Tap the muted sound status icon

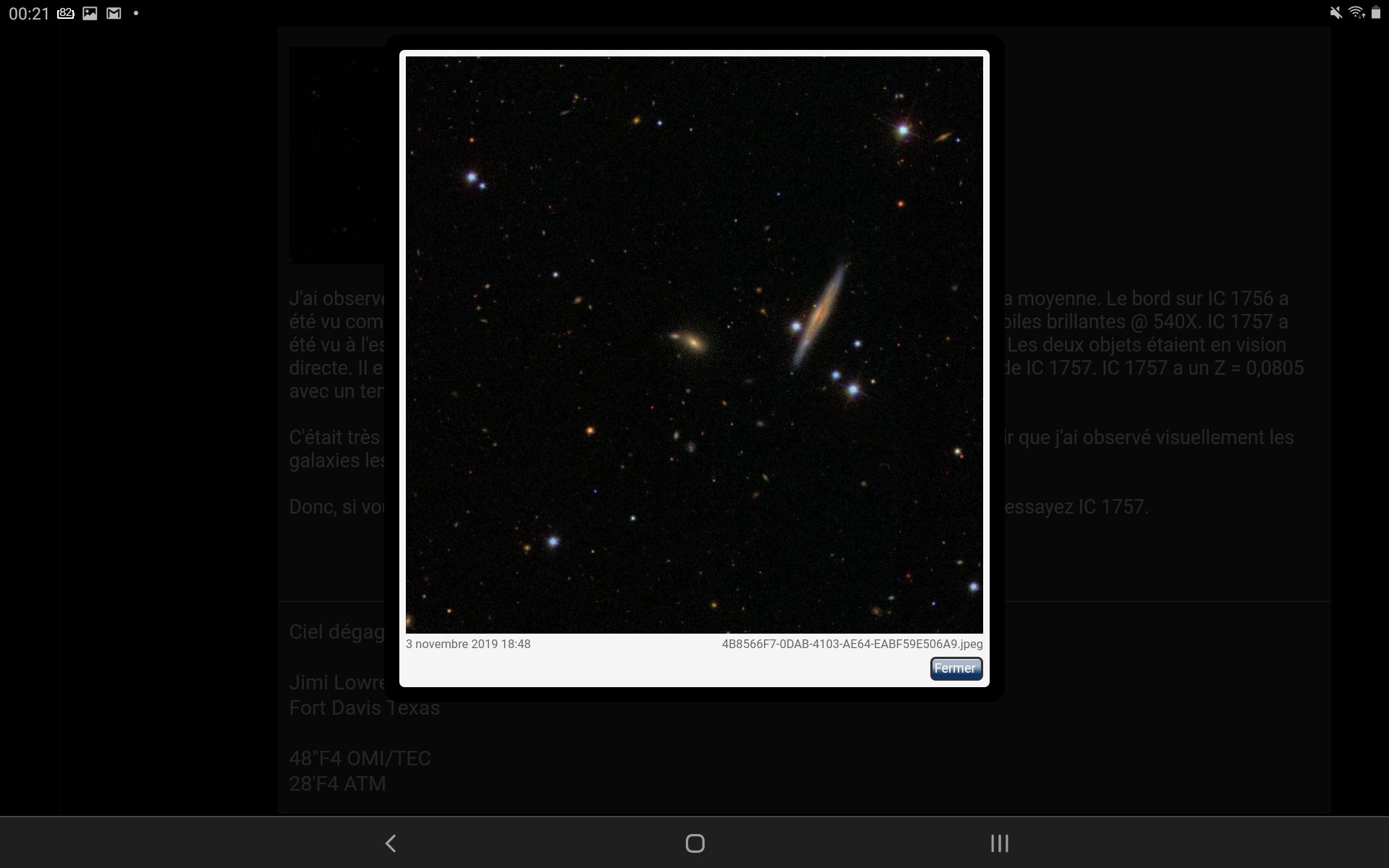point(1335,12)
